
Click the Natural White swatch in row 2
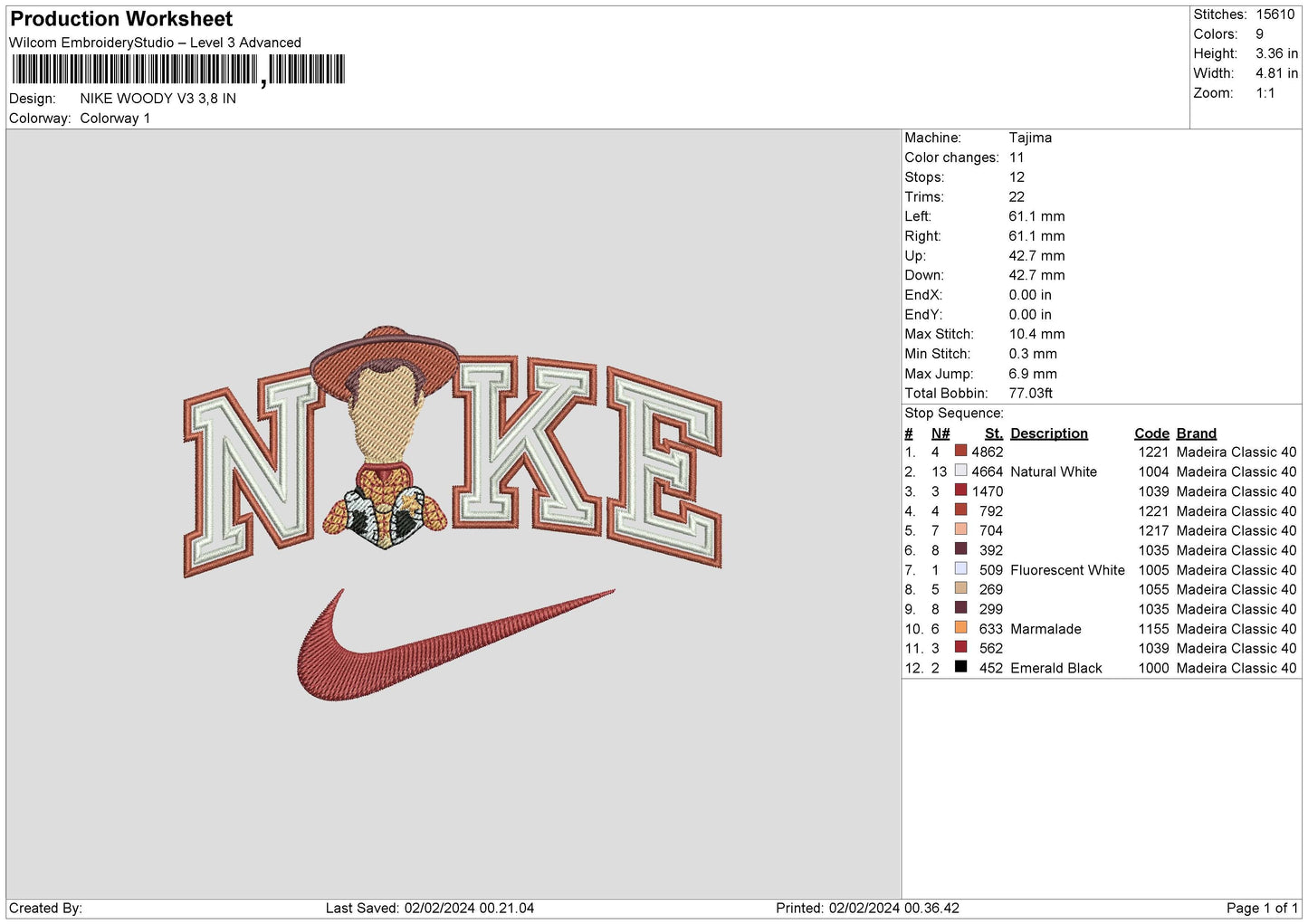960,471
